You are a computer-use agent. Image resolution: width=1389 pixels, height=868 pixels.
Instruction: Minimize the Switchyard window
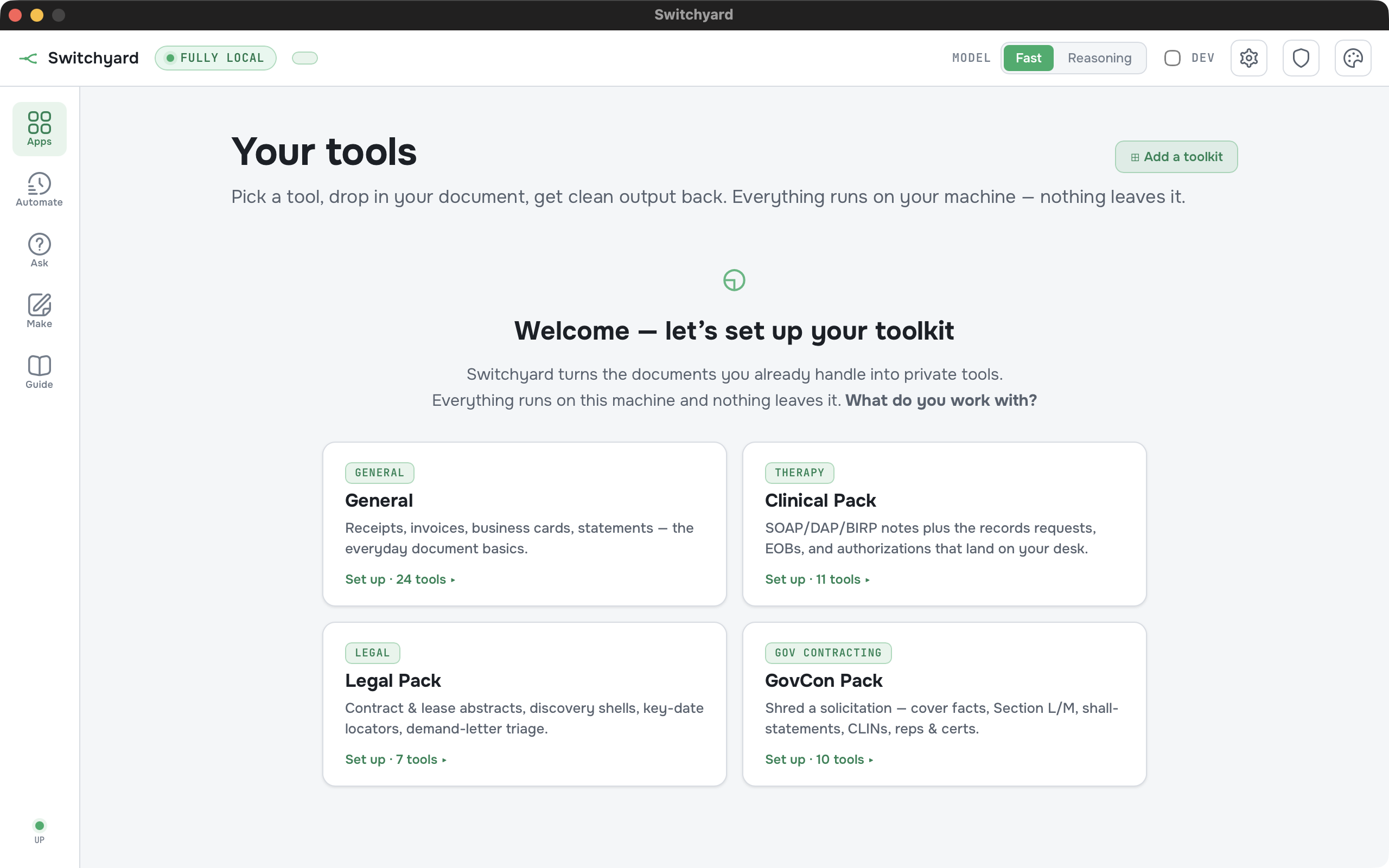click(37, 15)
